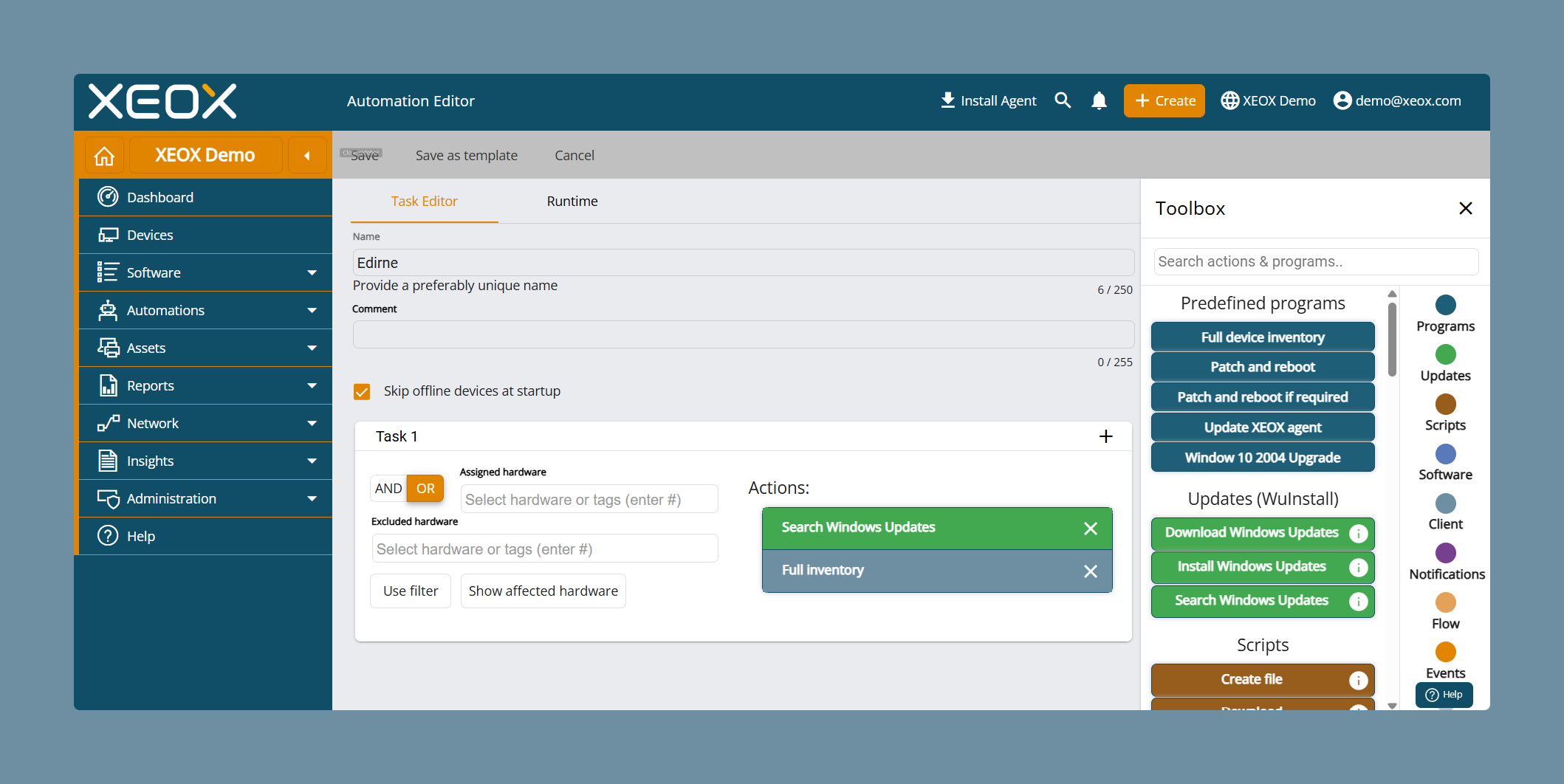The image size is (1564, 784).
Task: Show info for Download Windows Updates
Action: click(x=1358, y=533)
